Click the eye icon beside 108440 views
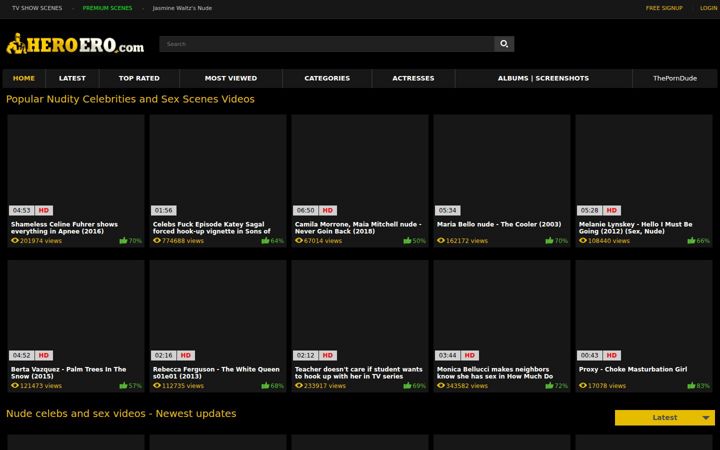 582,241
